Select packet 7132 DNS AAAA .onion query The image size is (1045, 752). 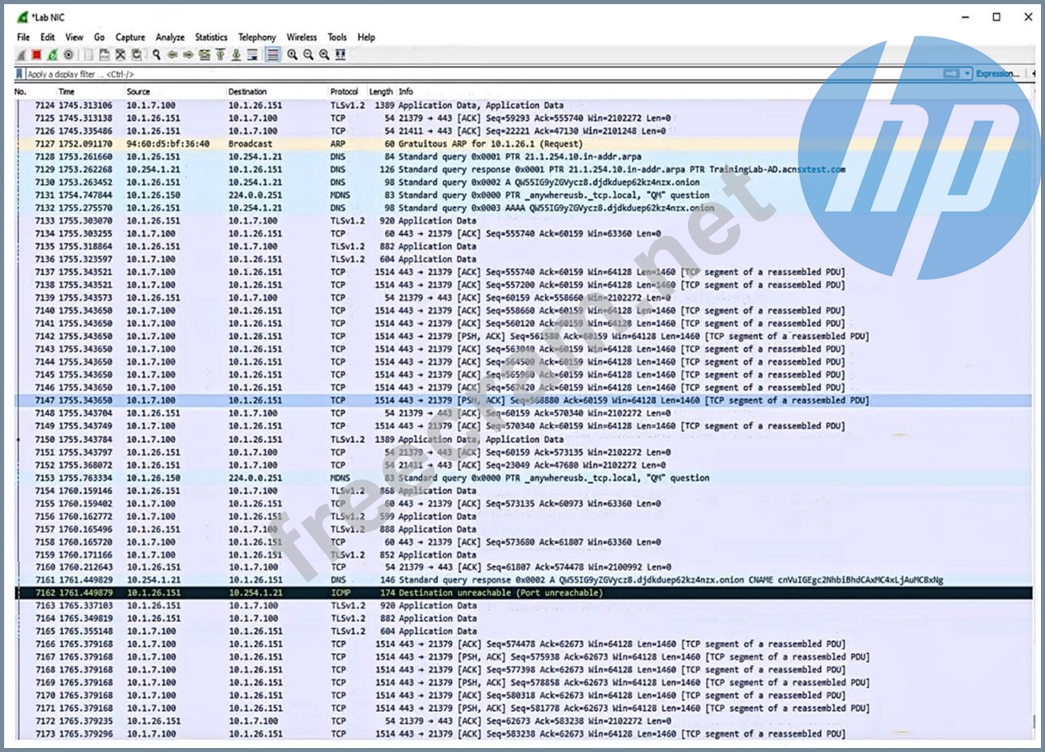(523, 208)
